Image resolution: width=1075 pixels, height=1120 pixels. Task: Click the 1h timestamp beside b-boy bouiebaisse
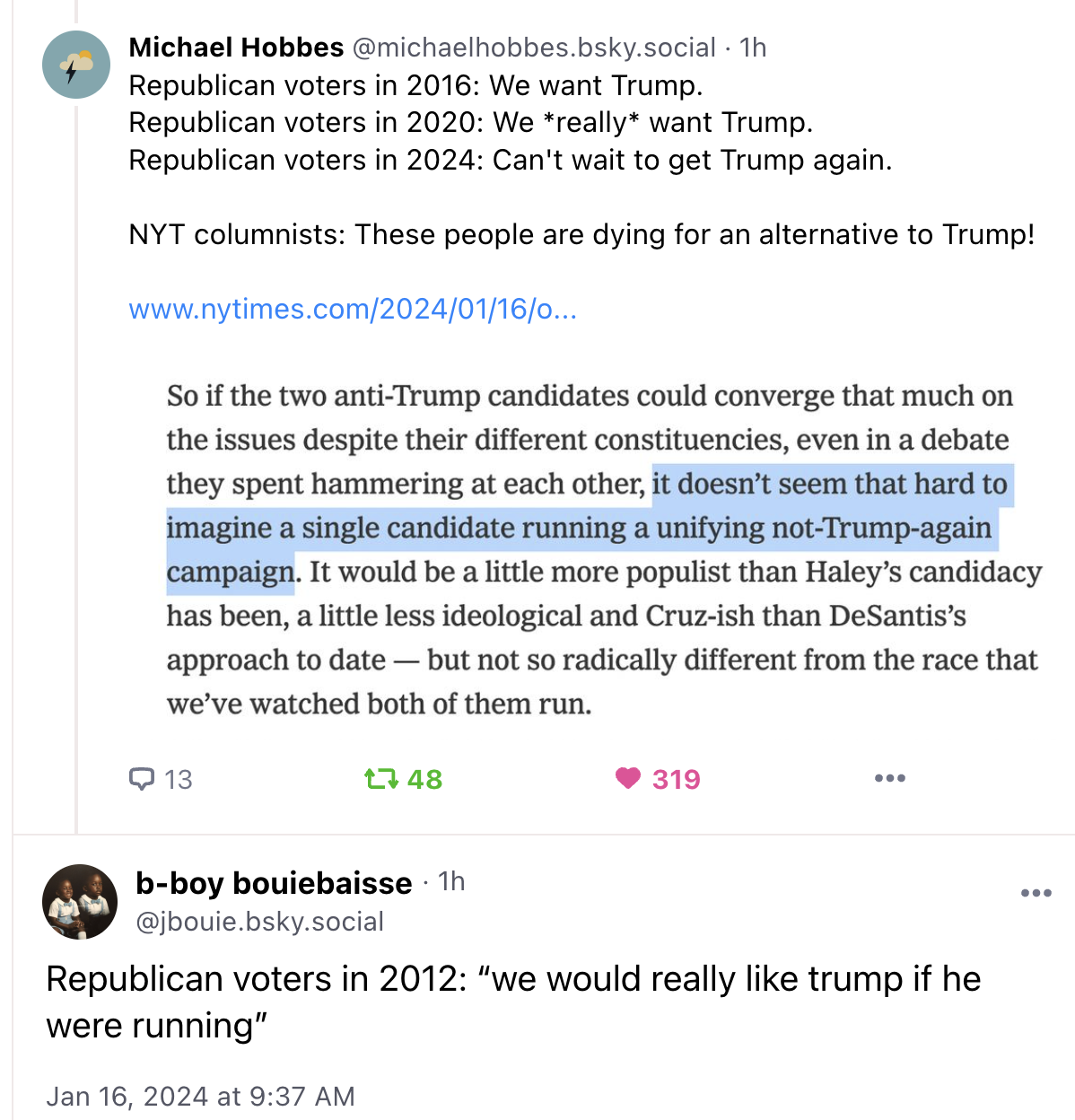pos(451,882)
